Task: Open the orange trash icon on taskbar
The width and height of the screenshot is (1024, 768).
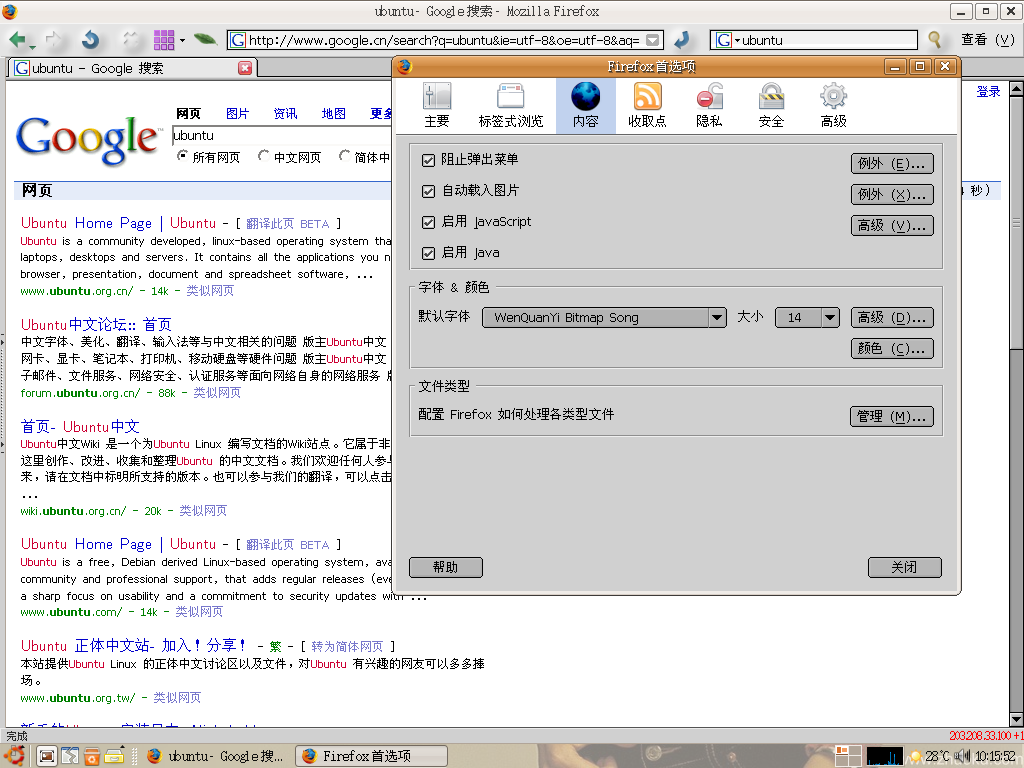Action: pyautogui.click(x=92, y=756)
